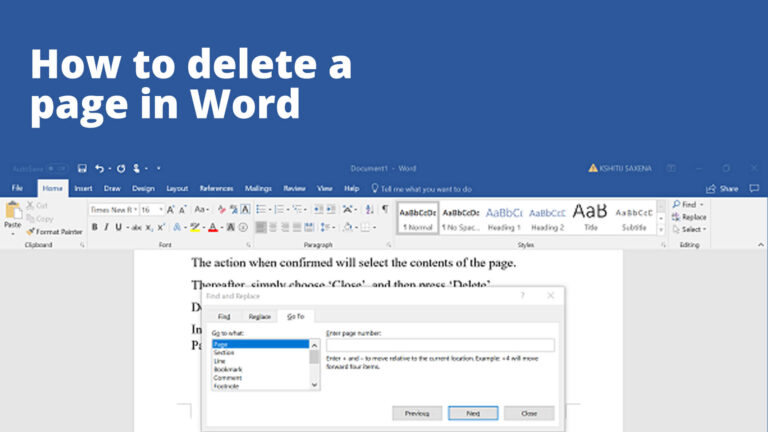The height and width of the screenshot is (432, 768).
Task: Switch to the Replace tab in dialog
Action: 259,317
